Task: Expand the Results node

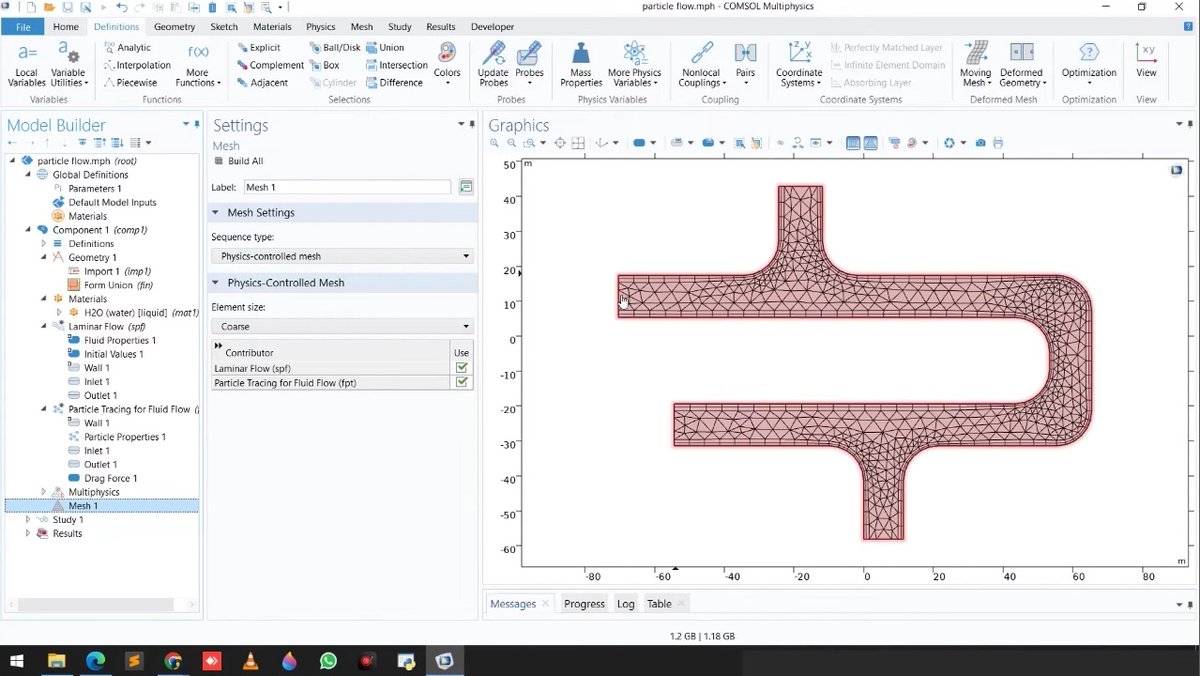Action: [28, 534]
